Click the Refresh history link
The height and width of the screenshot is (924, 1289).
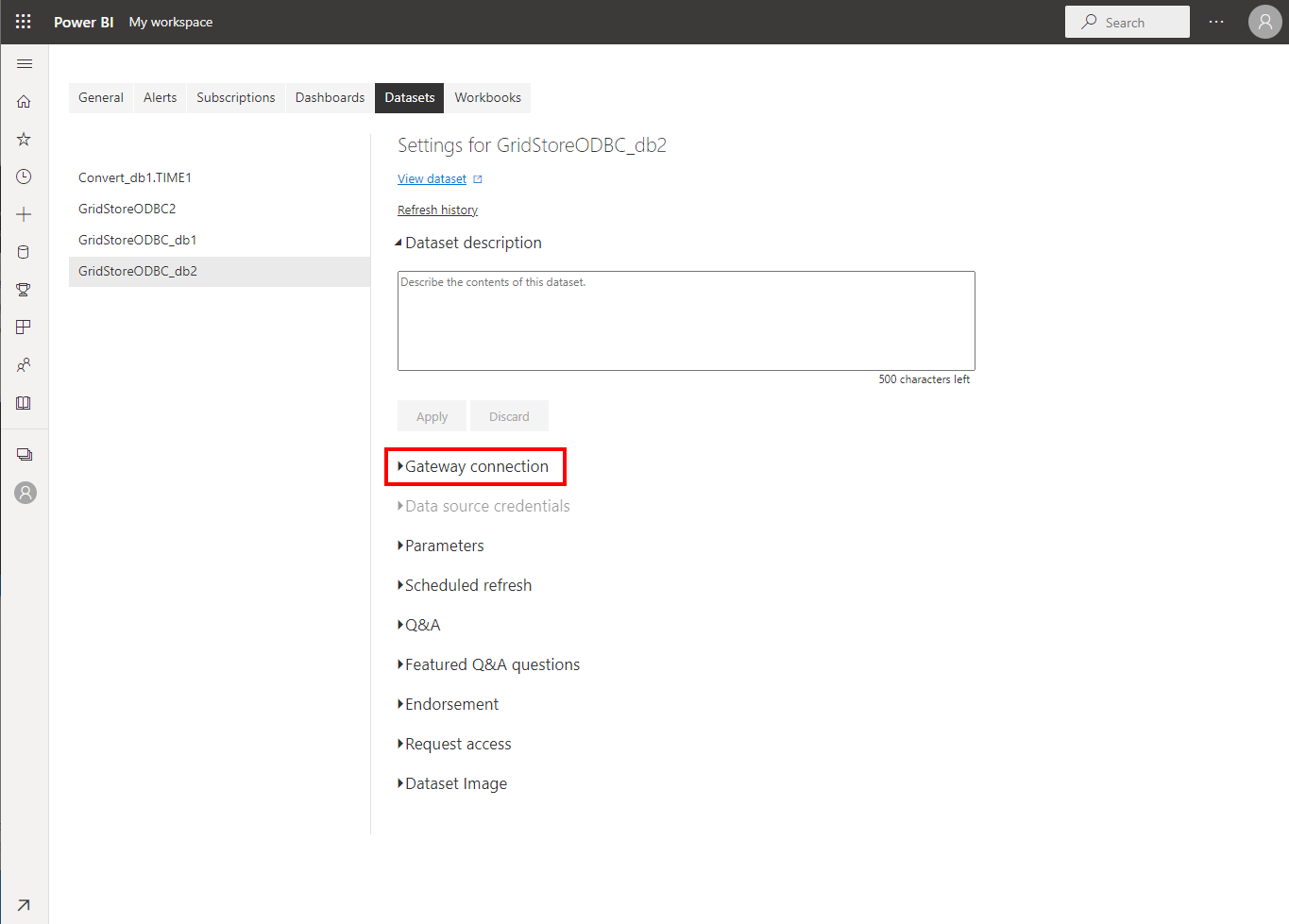click(x=437, y=210)
